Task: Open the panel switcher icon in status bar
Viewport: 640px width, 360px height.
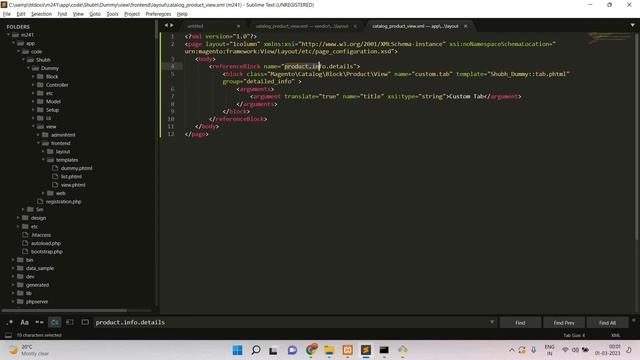Action: 8,336
